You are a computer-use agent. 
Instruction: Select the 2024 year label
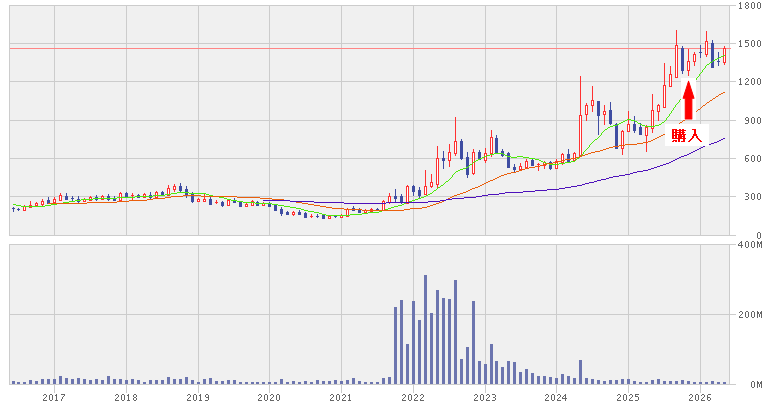click(x=556, y=398)
